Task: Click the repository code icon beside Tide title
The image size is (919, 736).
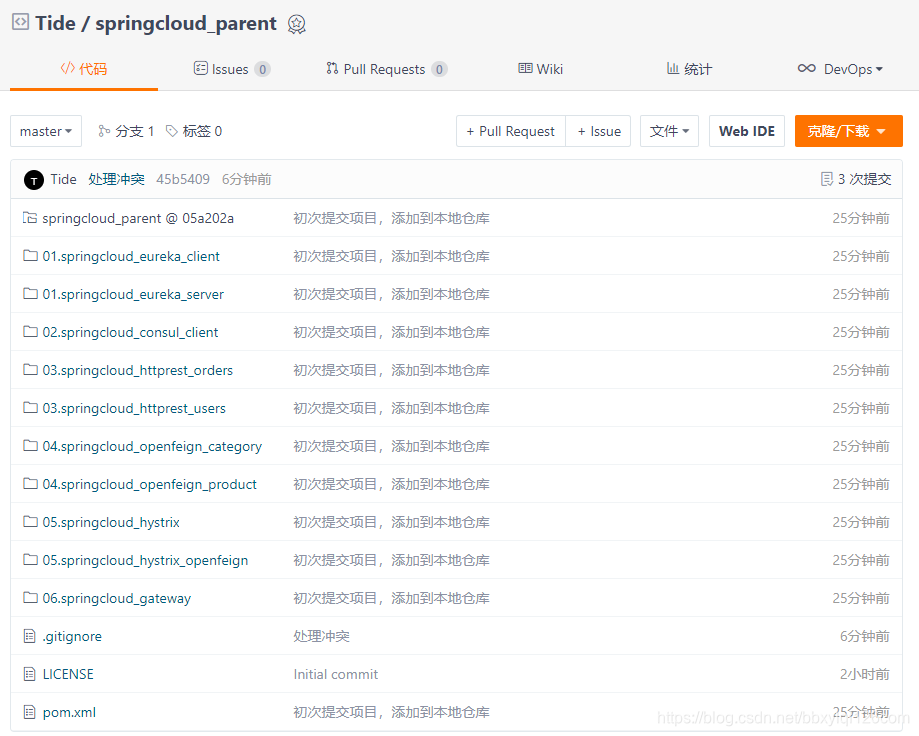Action: click(x=21, y=22)
